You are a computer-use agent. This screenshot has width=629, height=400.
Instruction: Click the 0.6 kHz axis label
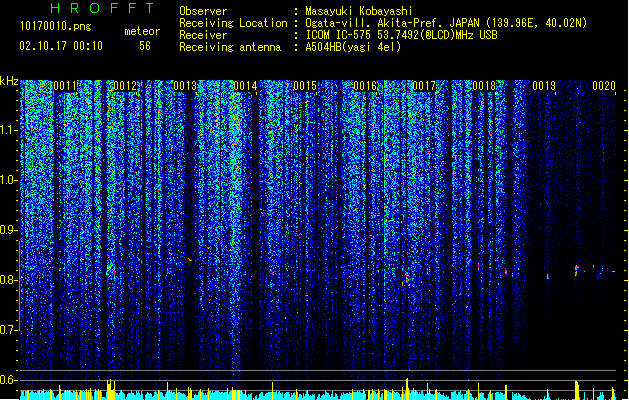click(9, 380)
